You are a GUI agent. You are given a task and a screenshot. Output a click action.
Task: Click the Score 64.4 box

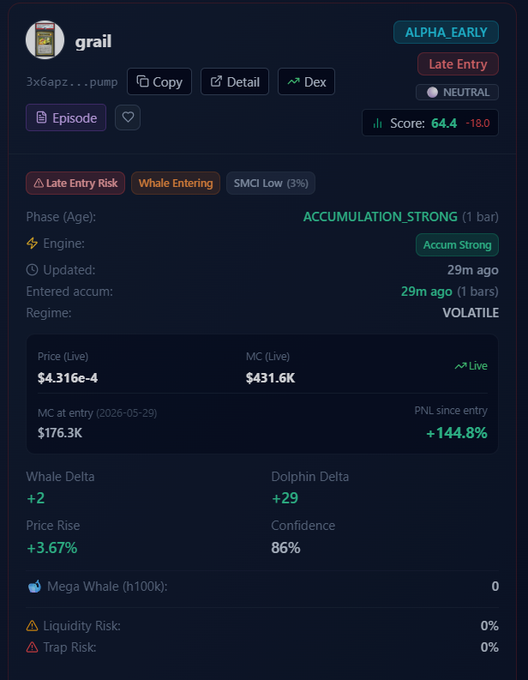(430, 123)
